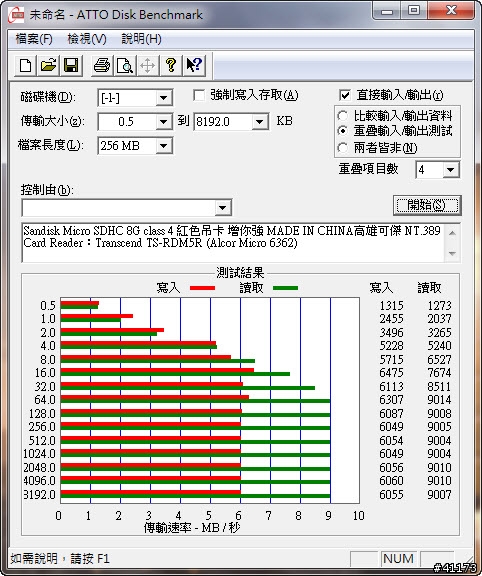Enable the 強制寫入存取 checkbox

[199, 96]
